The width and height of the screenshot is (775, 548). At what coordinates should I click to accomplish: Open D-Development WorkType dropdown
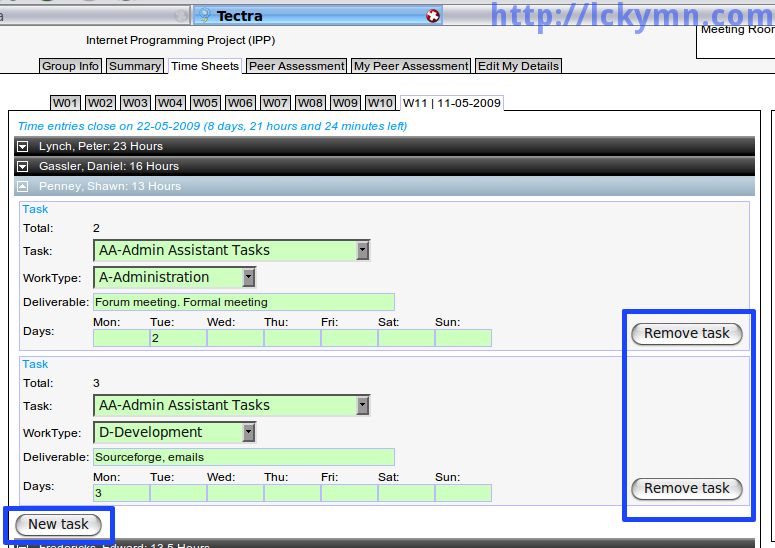click(x=174, y=432)
